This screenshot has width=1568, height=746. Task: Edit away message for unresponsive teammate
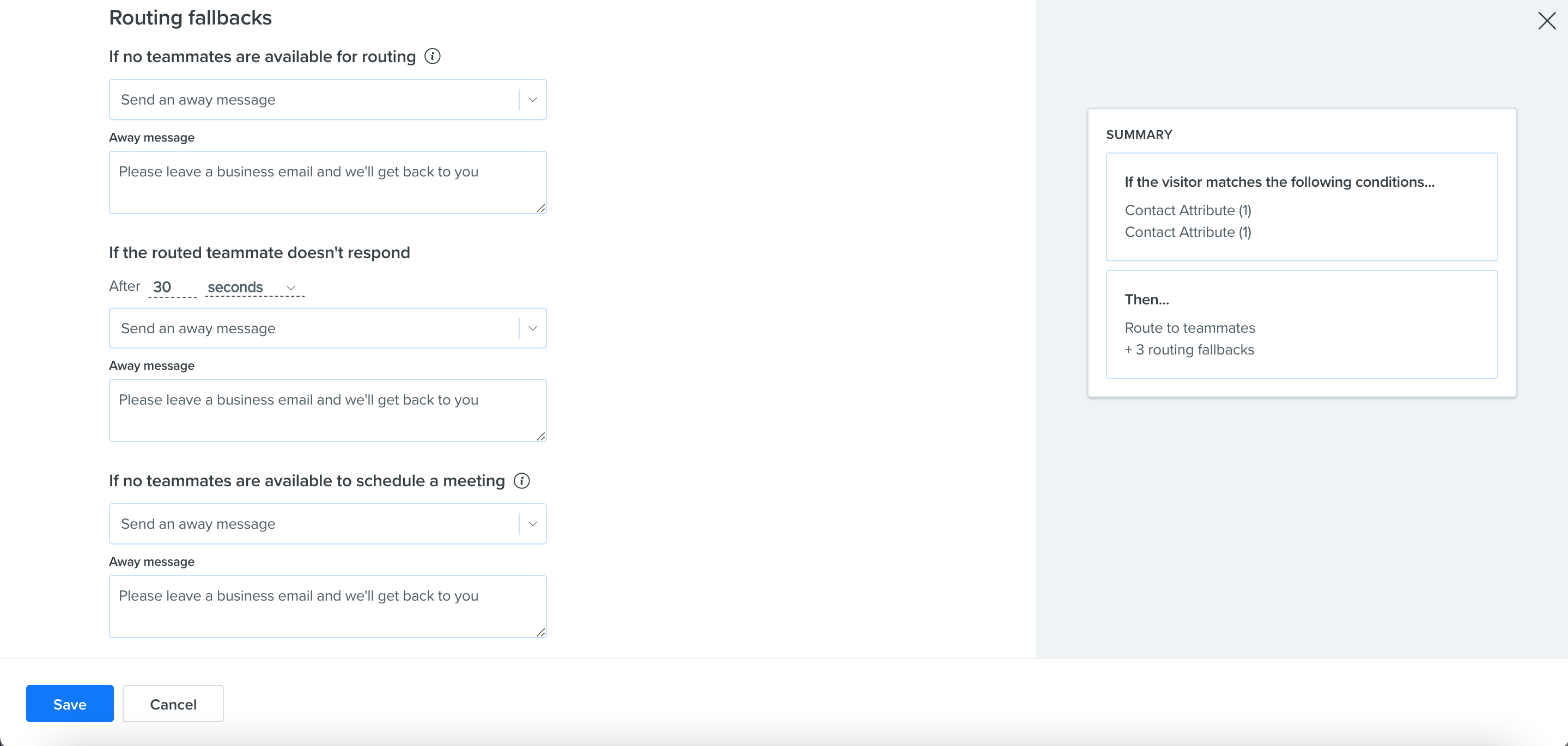click(x=327, y=411)
